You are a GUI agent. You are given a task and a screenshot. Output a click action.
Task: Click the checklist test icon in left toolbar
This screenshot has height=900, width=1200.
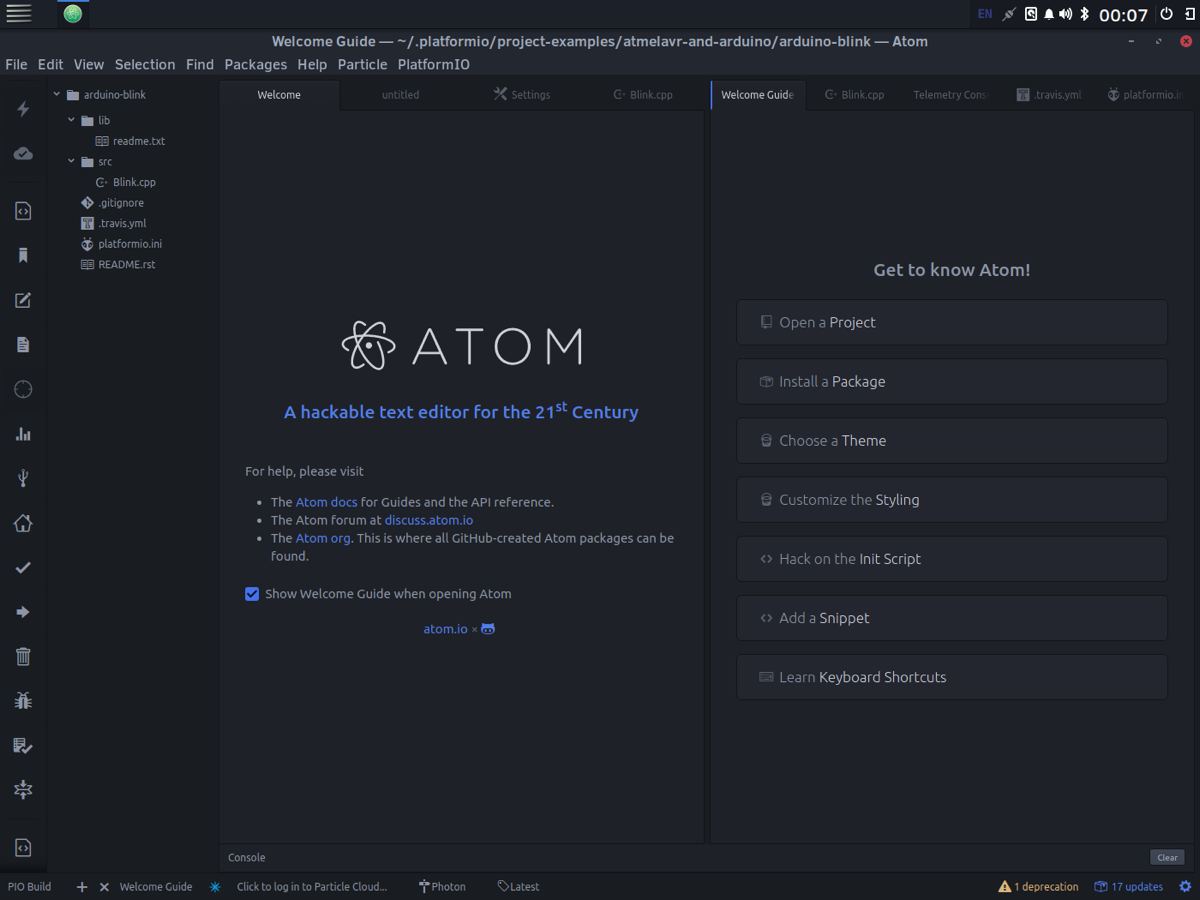tap(23, 746)
